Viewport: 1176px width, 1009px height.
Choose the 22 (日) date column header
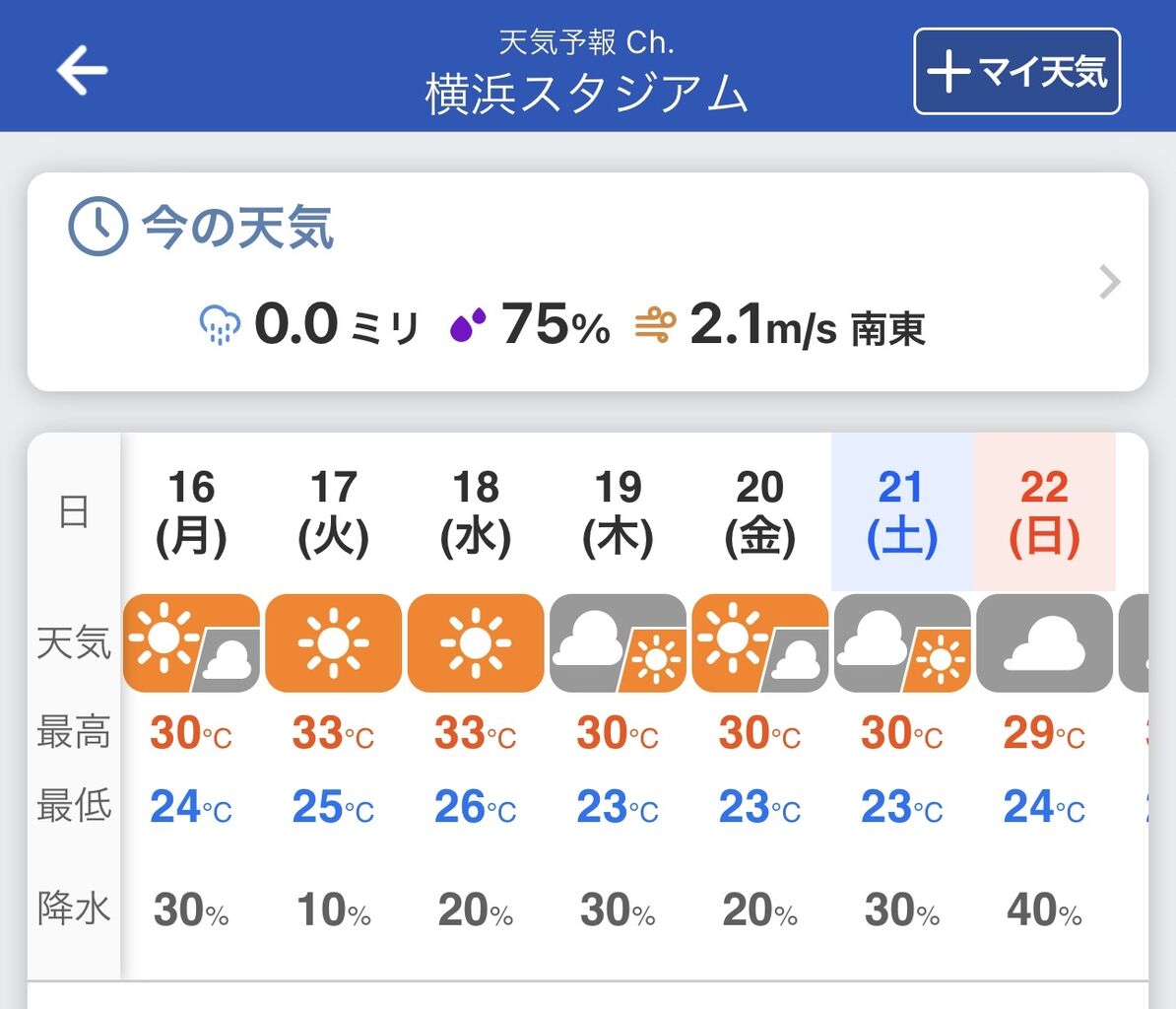(x=1045, y=512)
